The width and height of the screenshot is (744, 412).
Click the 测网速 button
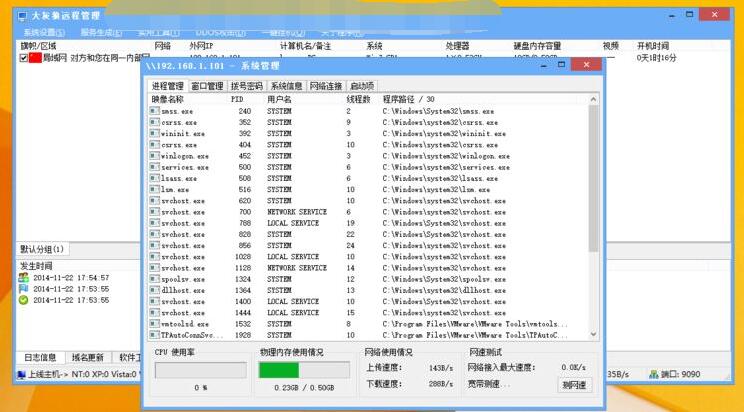[574, 385]
